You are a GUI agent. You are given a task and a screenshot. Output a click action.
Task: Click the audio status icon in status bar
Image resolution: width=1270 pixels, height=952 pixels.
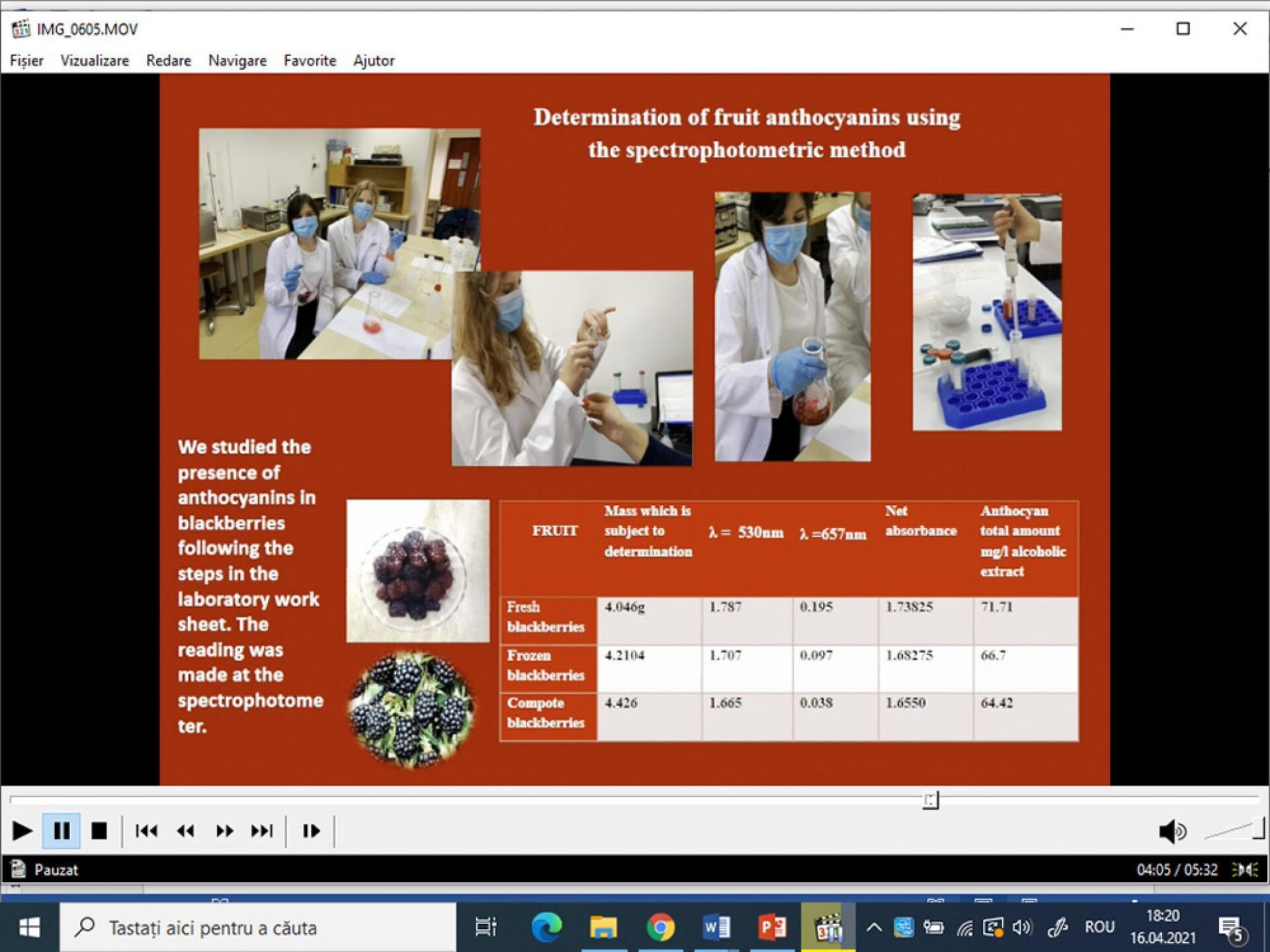tap(1245, 869)
